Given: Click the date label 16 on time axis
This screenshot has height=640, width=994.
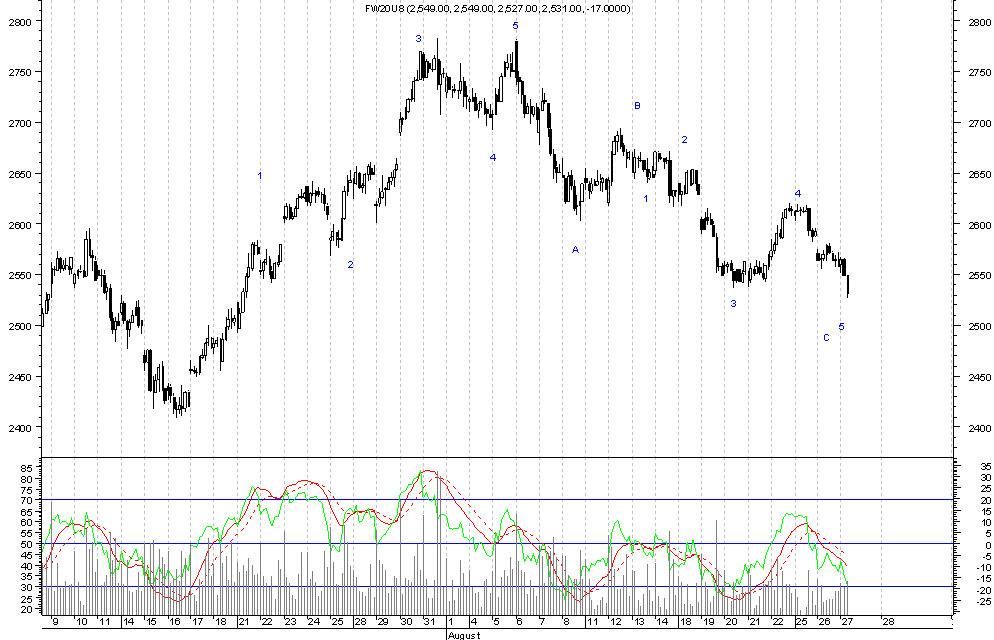Looking at the screenshot, I should (174, 622).
